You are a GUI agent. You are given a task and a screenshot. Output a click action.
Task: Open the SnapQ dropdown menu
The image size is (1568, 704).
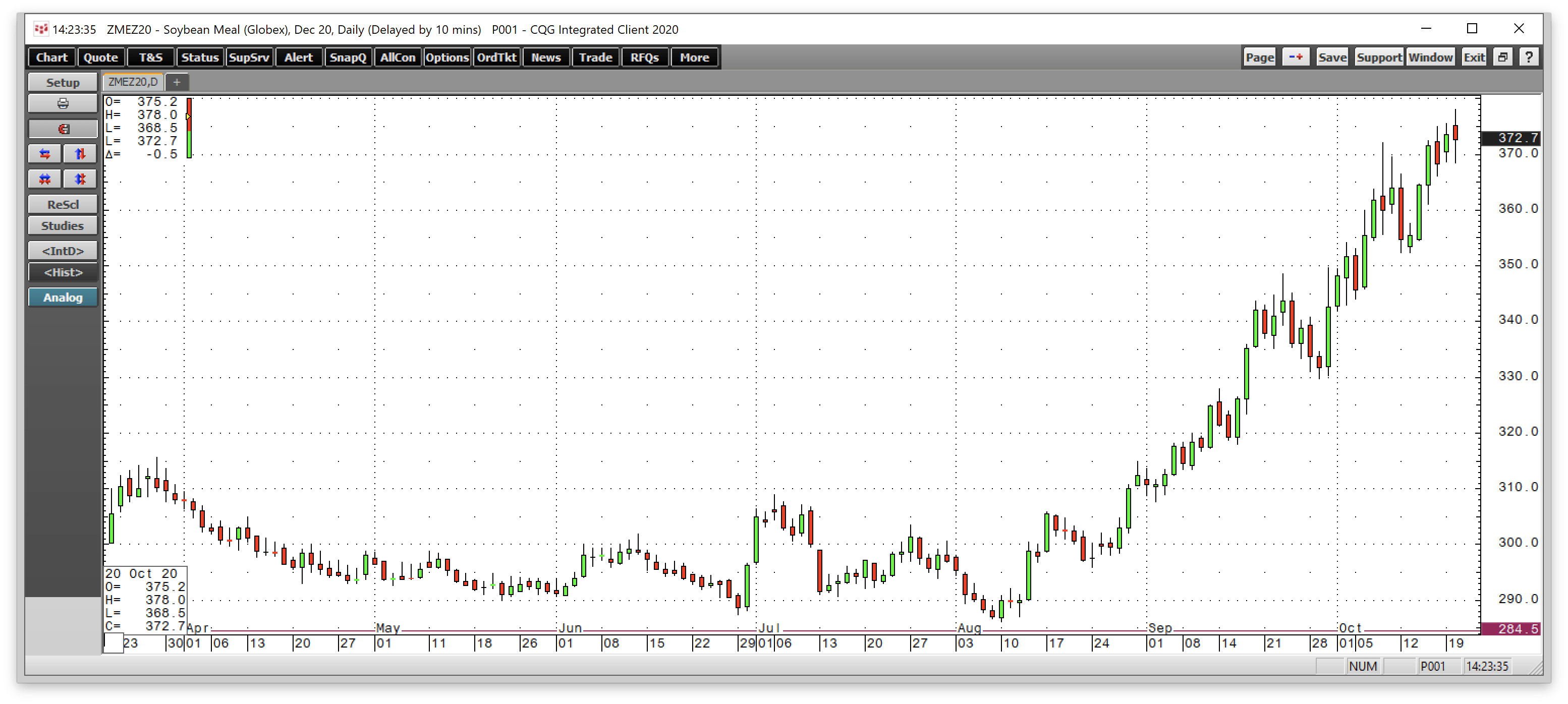pos(347,57)
